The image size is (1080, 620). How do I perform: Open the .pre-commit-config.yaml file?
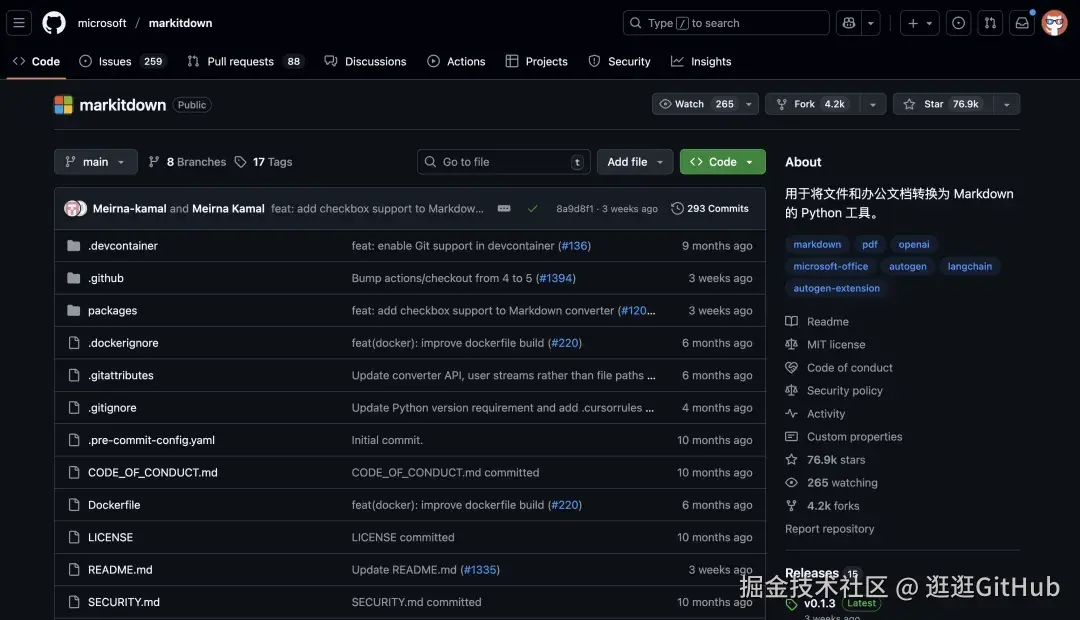click(152, 440)
